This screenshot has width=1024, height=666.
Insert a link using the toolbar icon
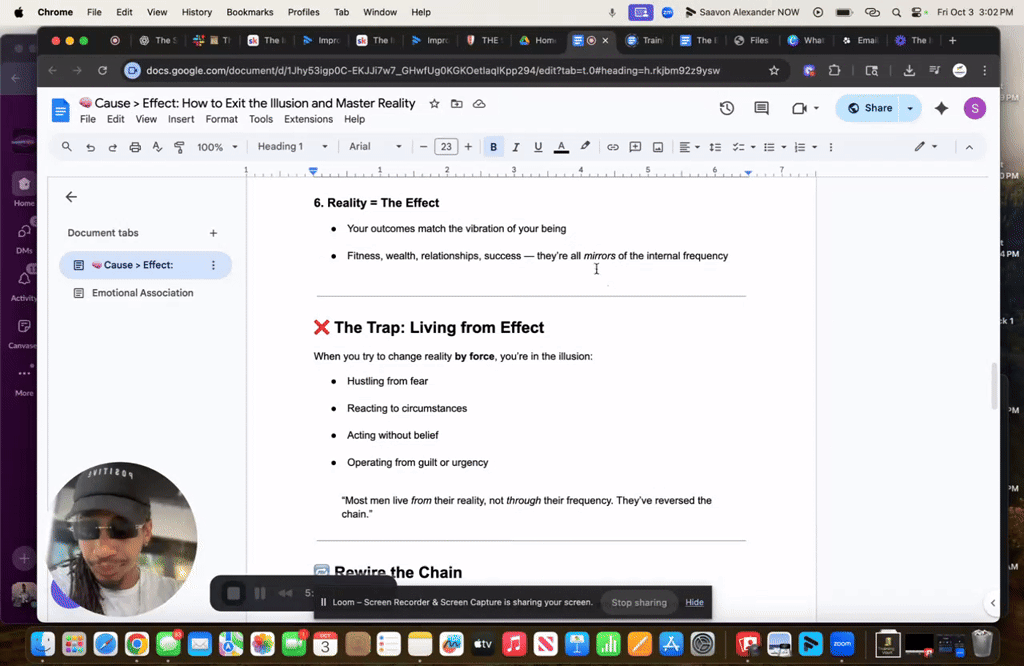613,146
